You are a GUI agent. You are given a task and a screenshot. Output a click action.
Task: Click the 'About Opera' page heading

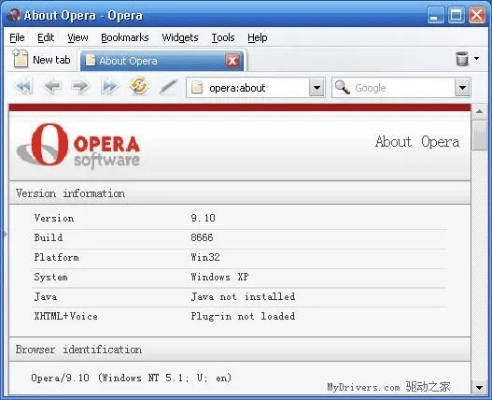point(417,142)
